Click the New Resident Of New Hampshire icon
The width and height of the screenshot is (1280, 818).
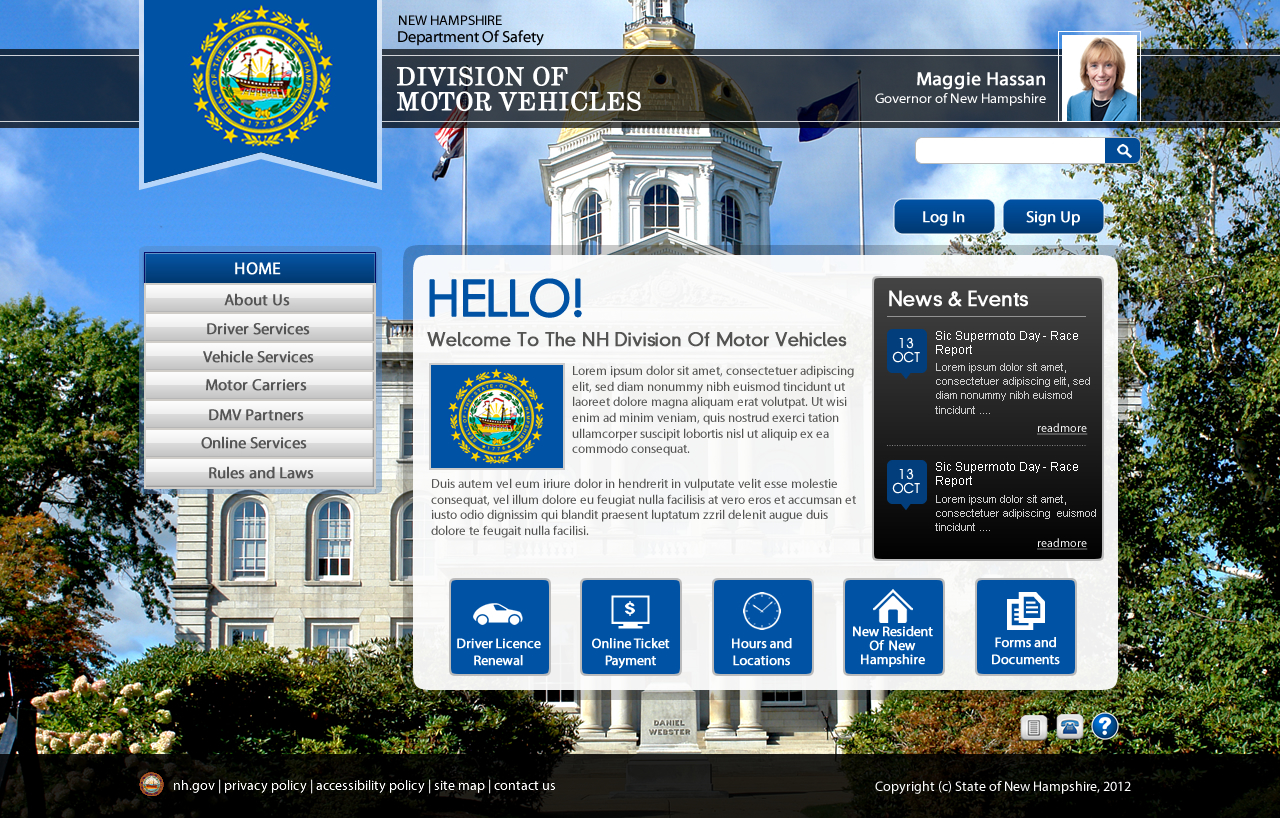(893, 603)
